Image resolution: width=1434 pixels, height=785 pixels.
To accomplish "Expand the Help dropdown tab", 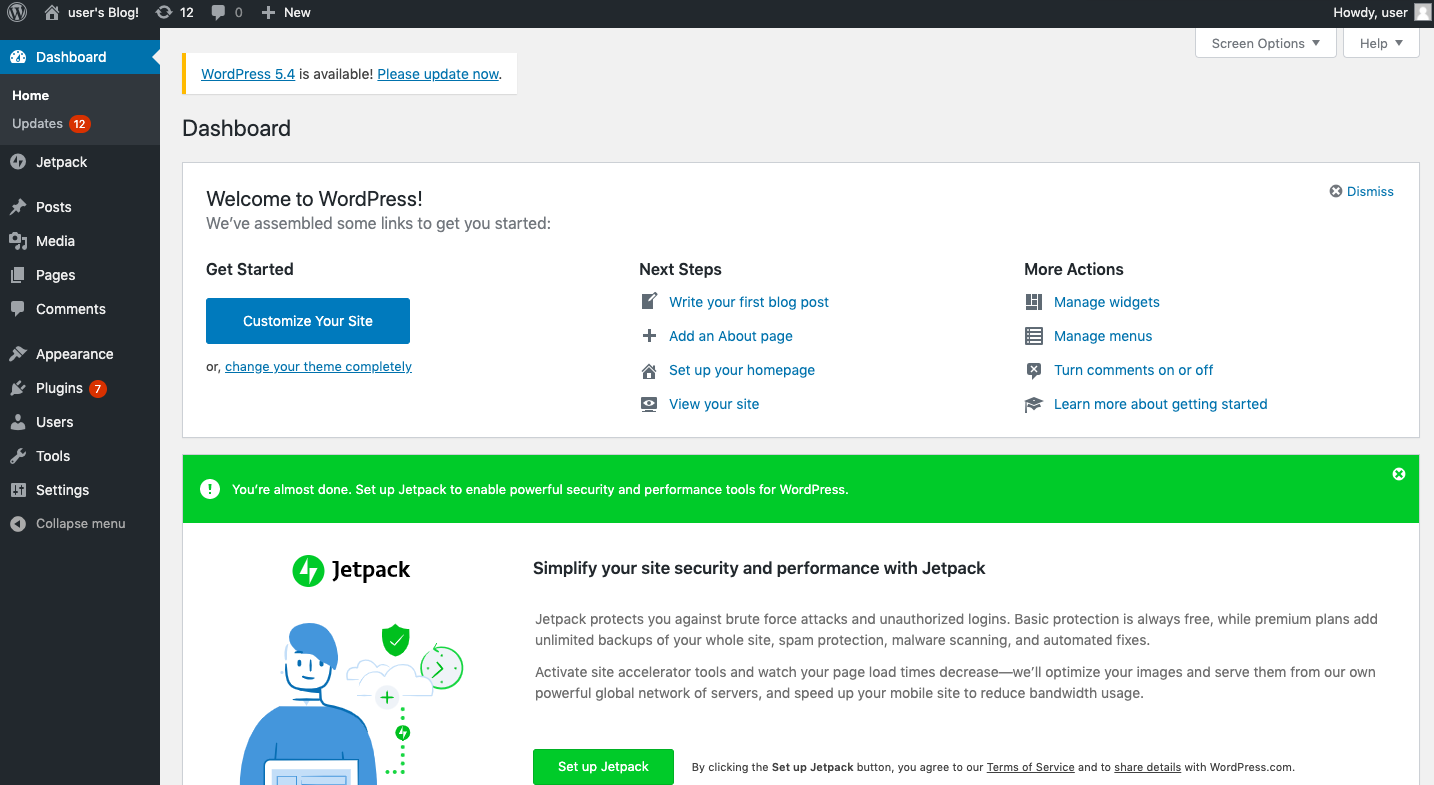I will tap(1381, 43).
